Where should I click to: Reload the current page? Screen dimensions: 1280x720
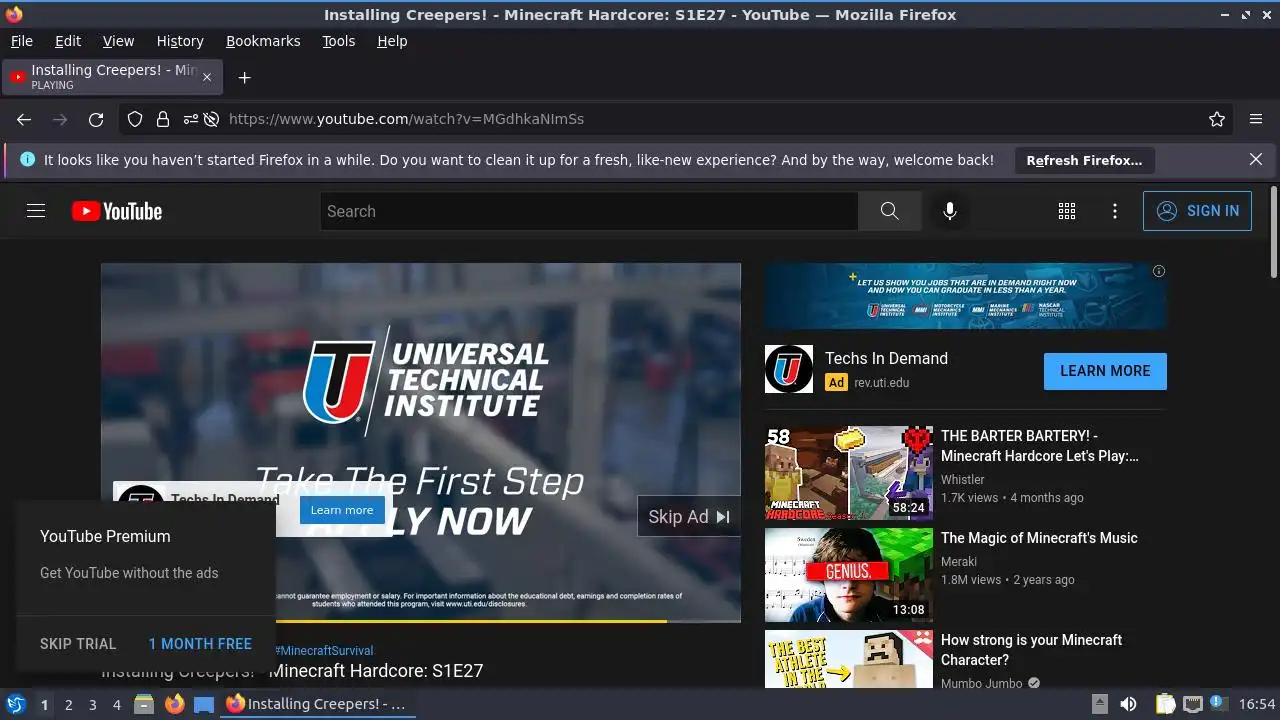96,119
